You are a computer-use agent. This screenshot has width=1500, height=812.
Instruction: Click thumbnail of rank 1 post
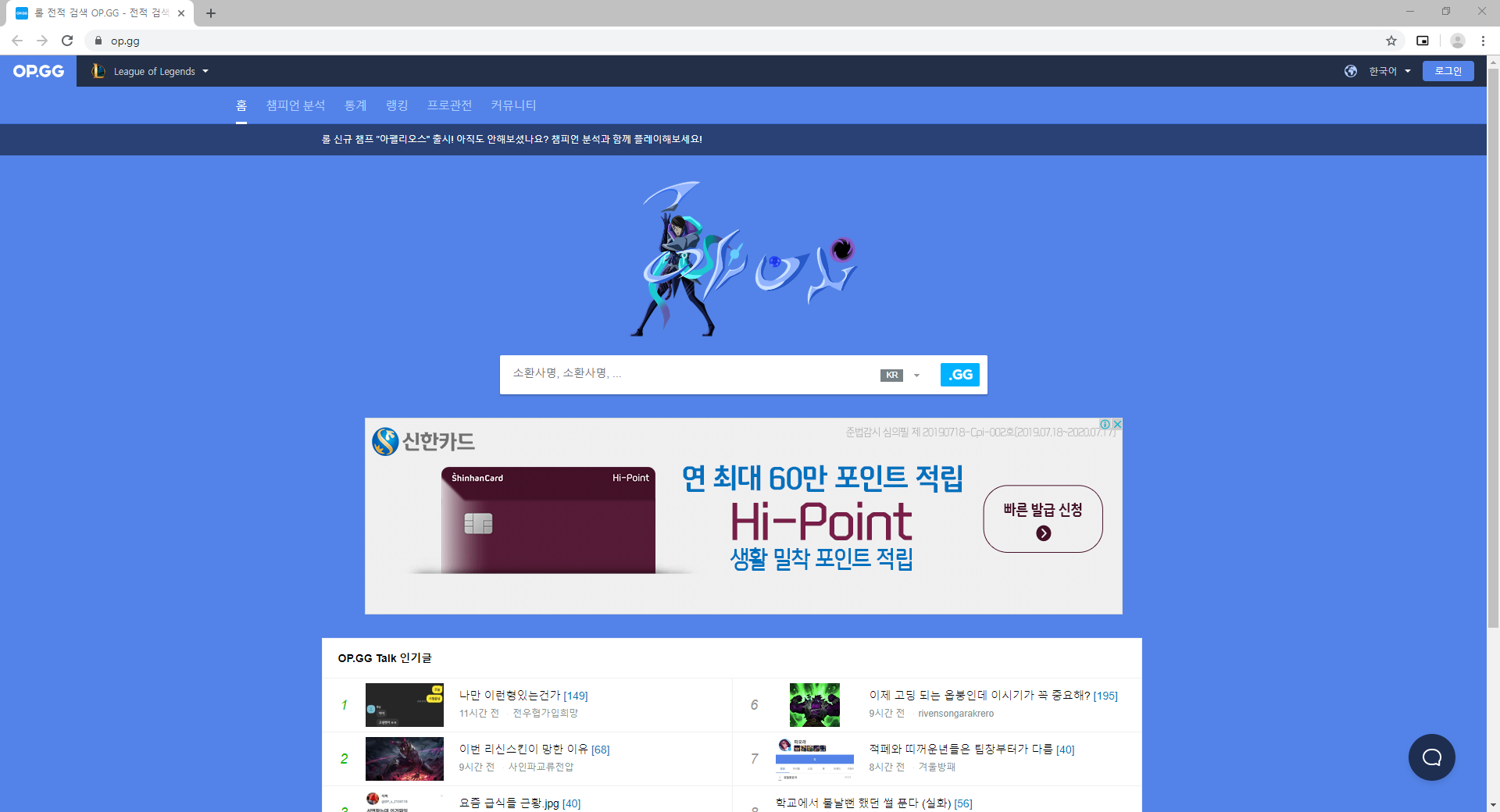point(405,705)
